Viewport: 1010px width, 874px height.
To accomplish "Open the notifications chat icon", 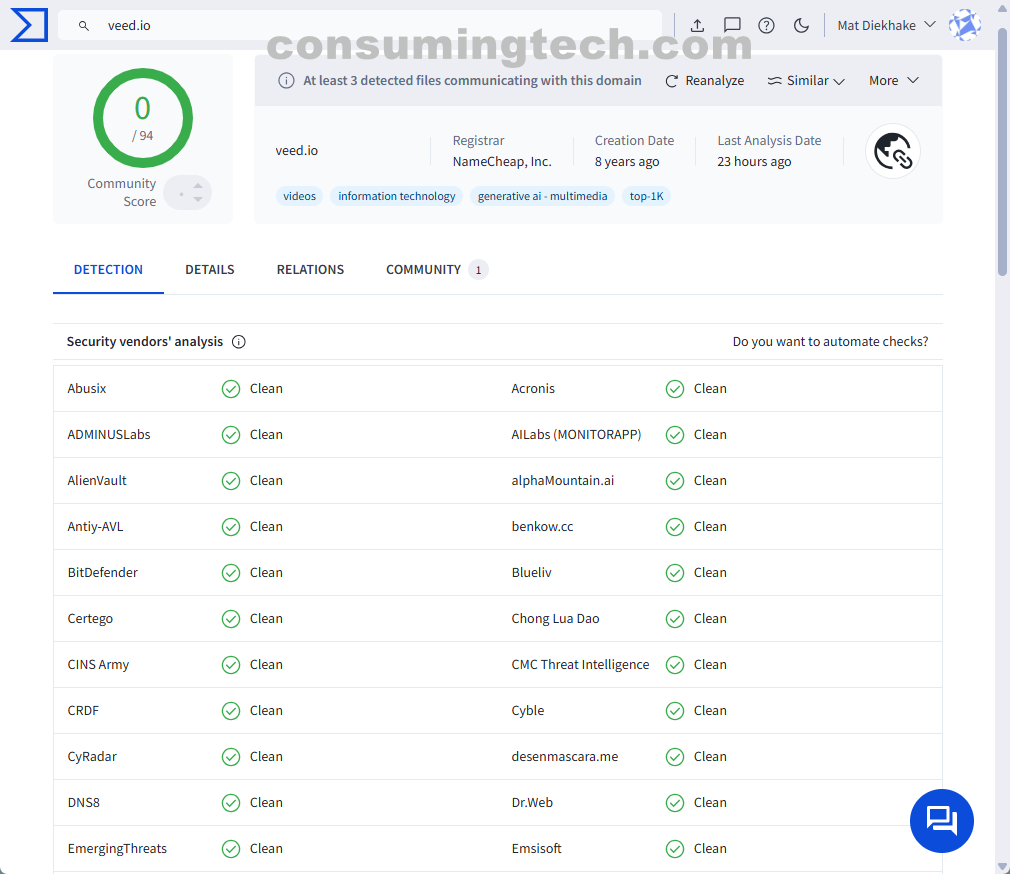I will click(732, 25).
